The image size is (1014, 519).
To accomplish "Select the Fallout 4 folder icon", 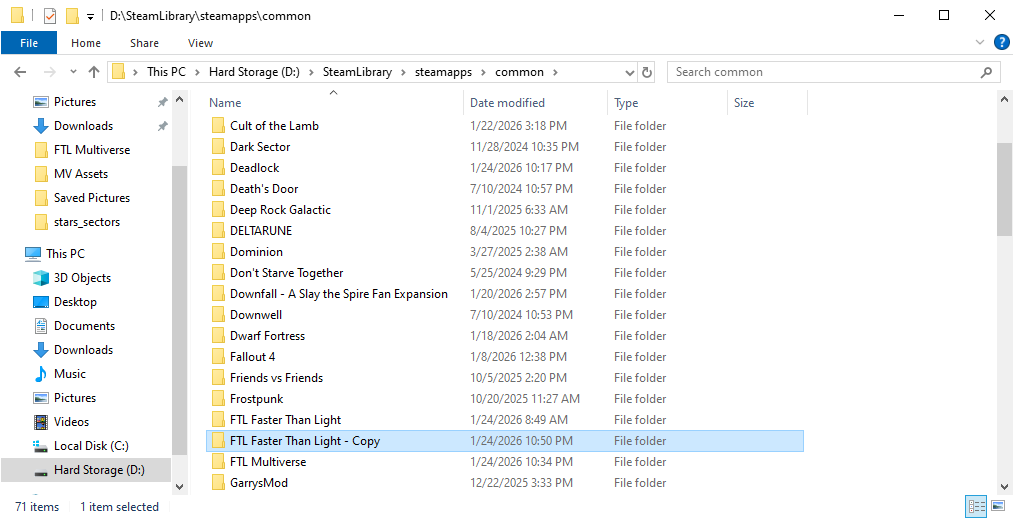I will point(218,357).
